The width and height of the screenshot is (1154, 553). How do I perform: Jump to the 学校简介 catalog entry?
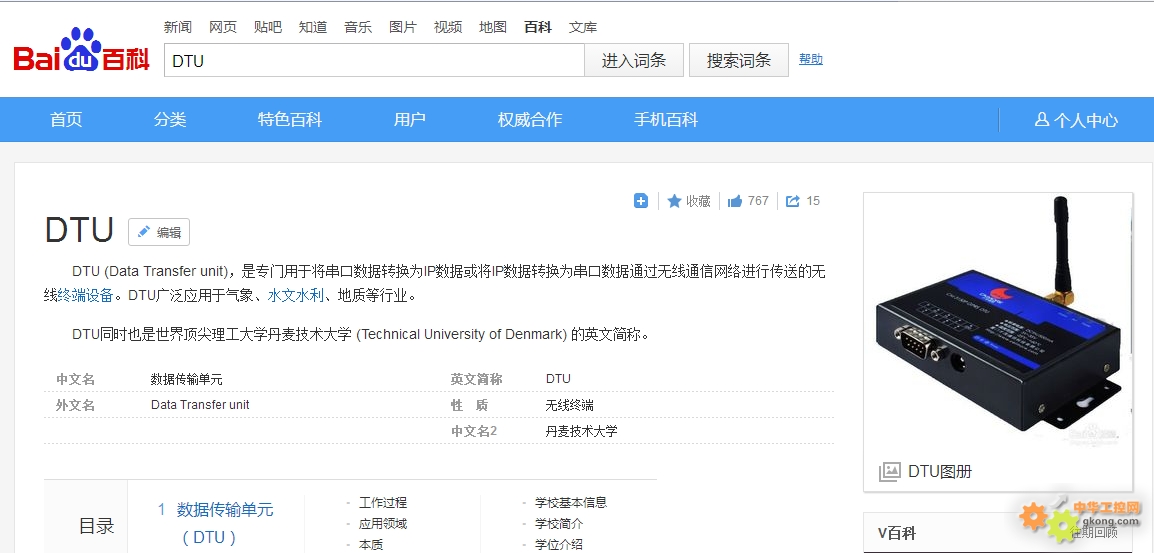tap(559, 524)
